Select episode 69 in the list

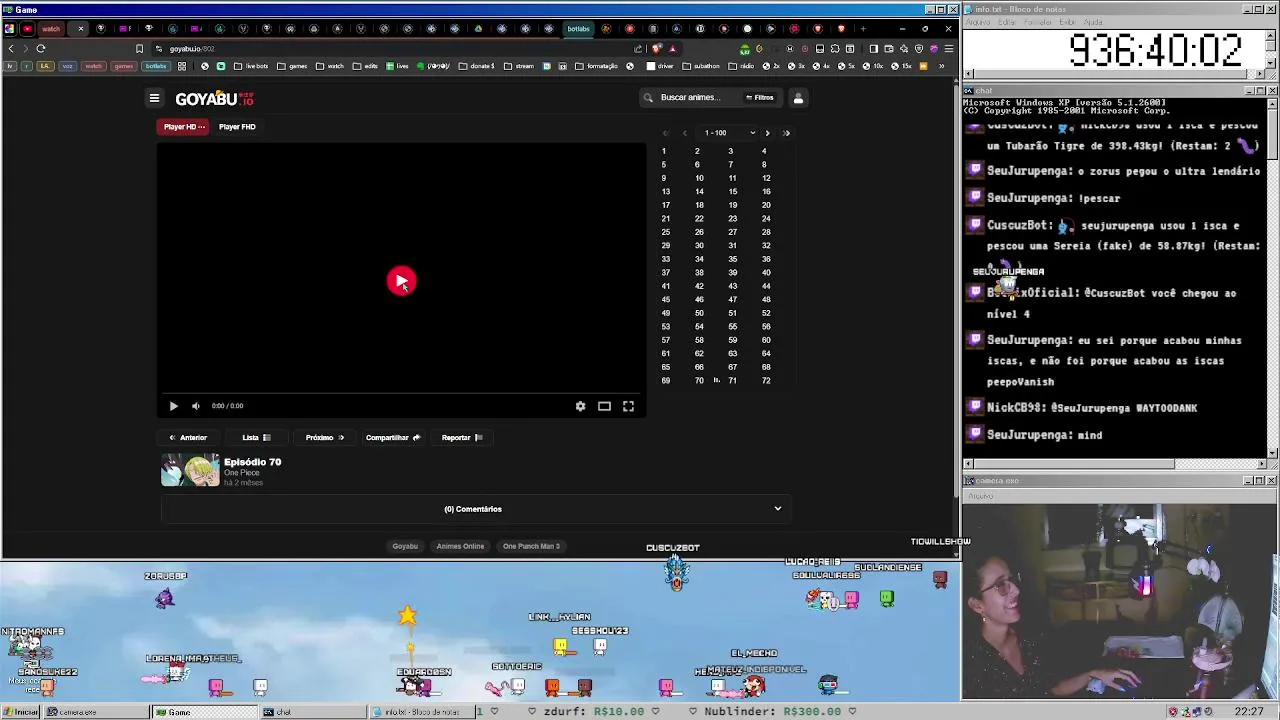665,381
